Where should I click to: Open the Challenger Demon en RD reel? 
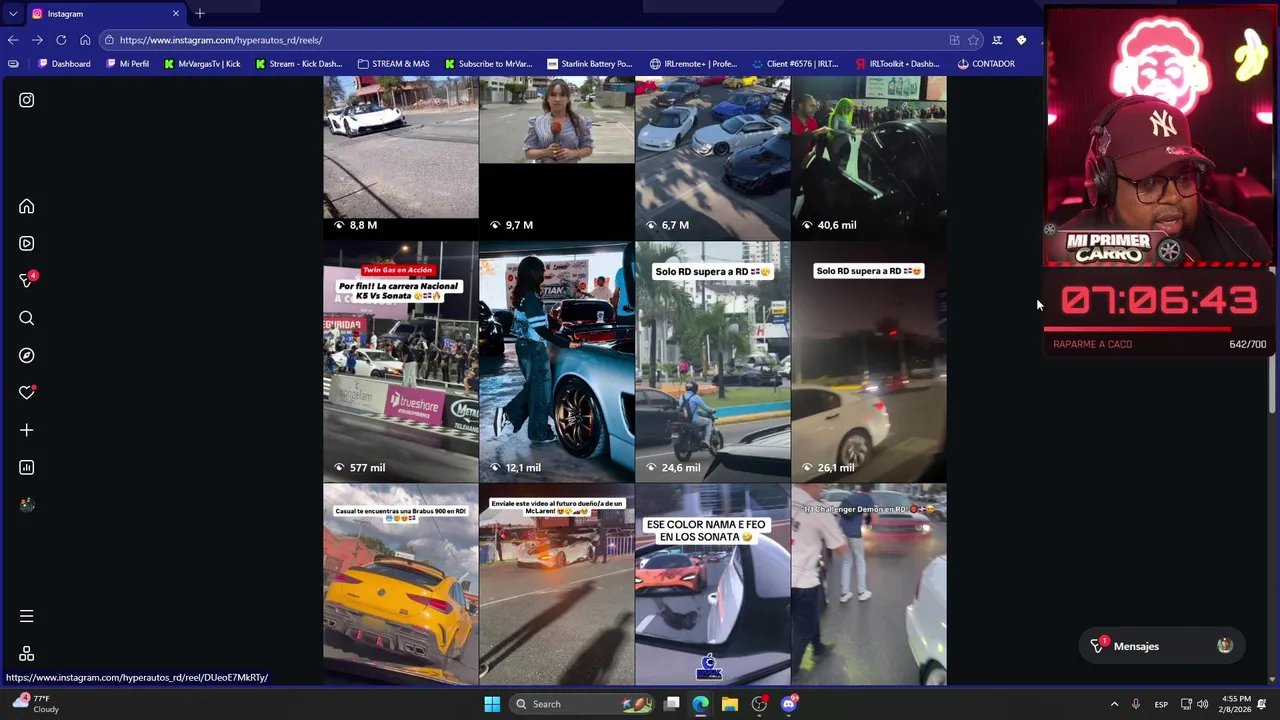tap(868, 585)
